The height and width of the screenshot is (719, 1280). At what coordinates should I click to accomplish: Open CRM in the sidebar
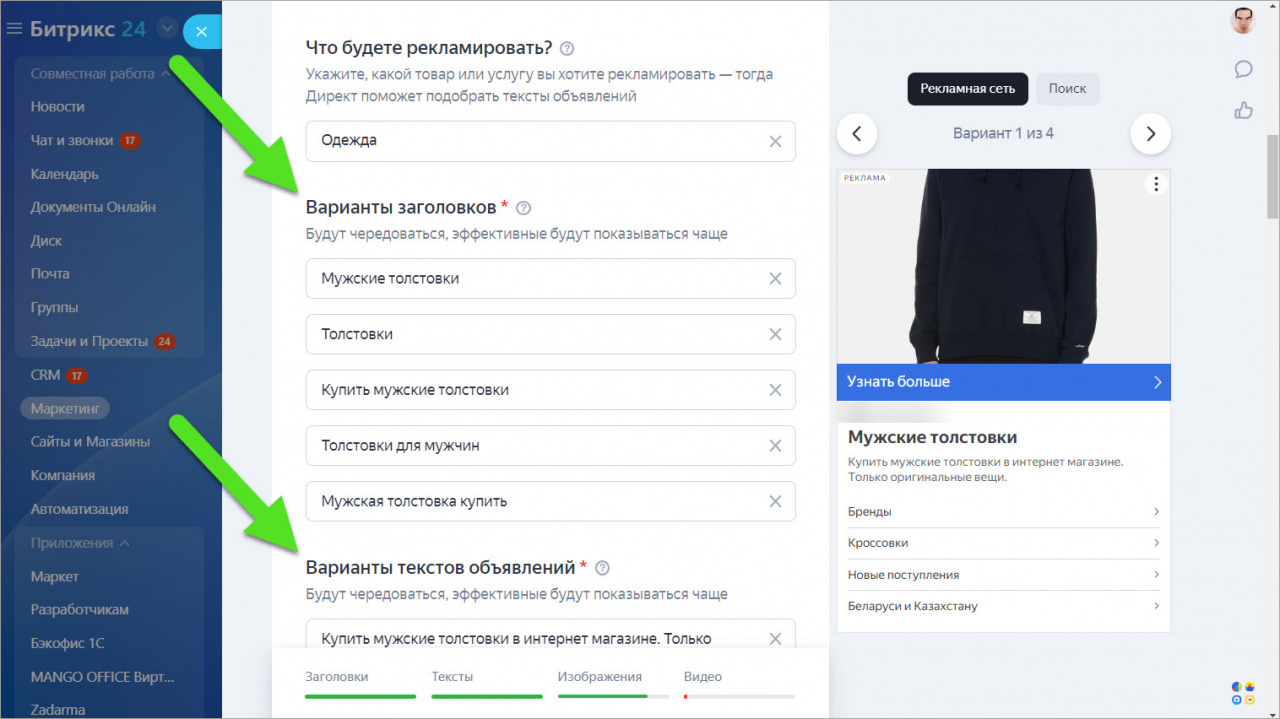[46, 375]
